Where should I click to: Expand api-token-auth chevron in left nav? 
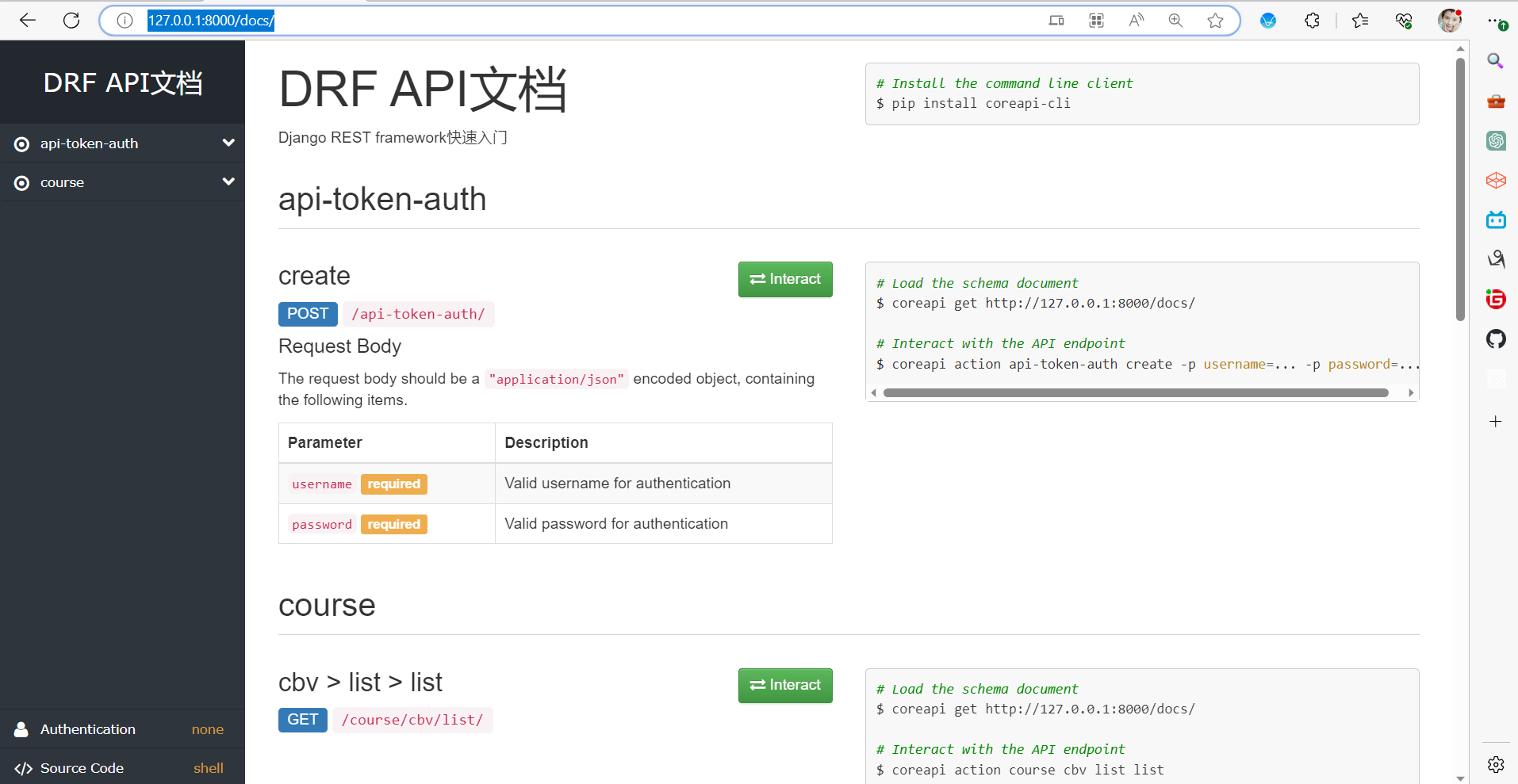click(228, 143)
